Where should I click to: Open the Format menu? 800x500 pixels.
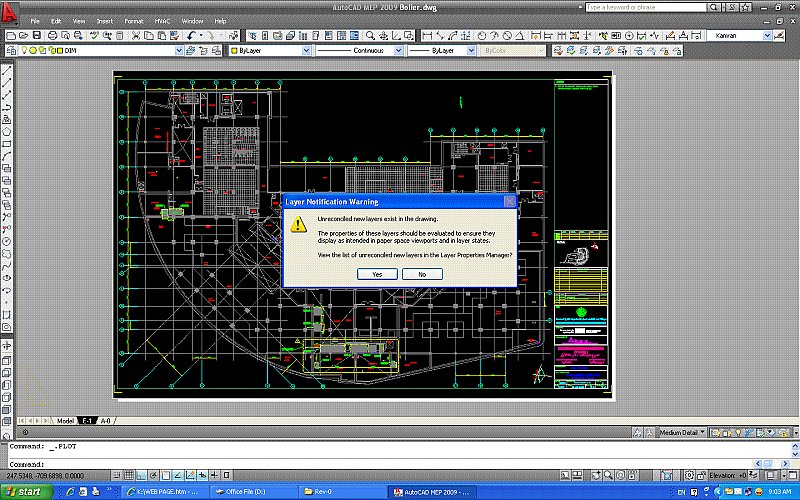(x=132, y=21)
